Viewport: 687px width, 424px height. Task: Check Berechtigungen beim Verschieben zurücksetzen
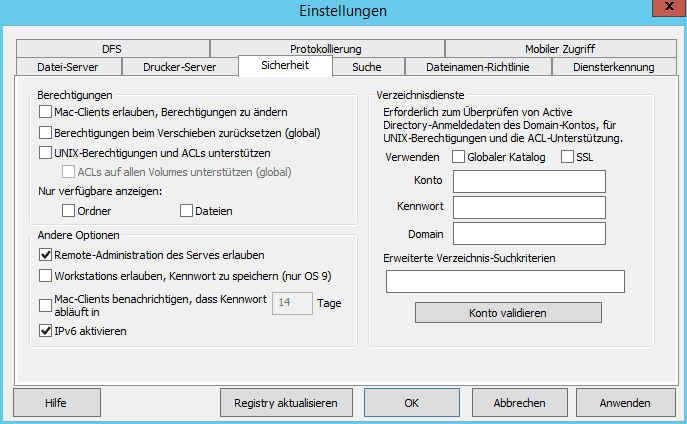point(45,132)
